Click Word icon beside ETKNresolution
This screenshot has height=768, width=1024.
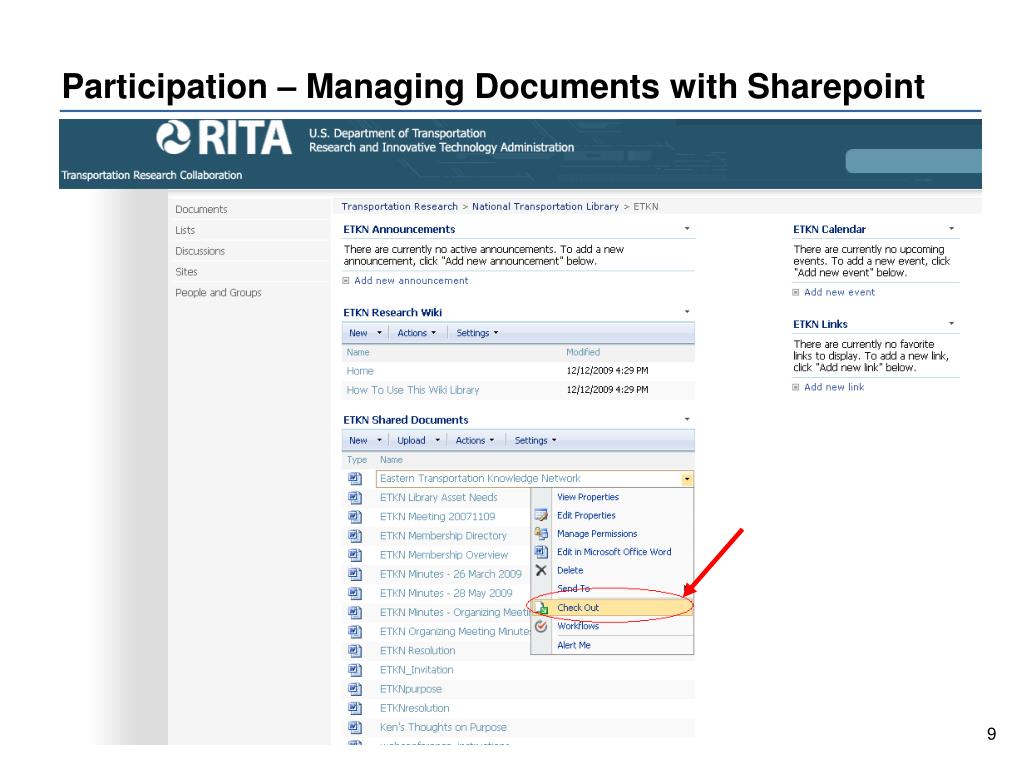point(355,708)
